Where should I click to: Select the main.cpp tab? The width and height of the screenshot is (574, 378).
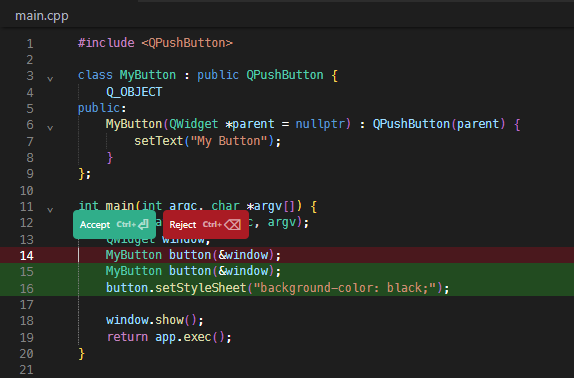42,16
